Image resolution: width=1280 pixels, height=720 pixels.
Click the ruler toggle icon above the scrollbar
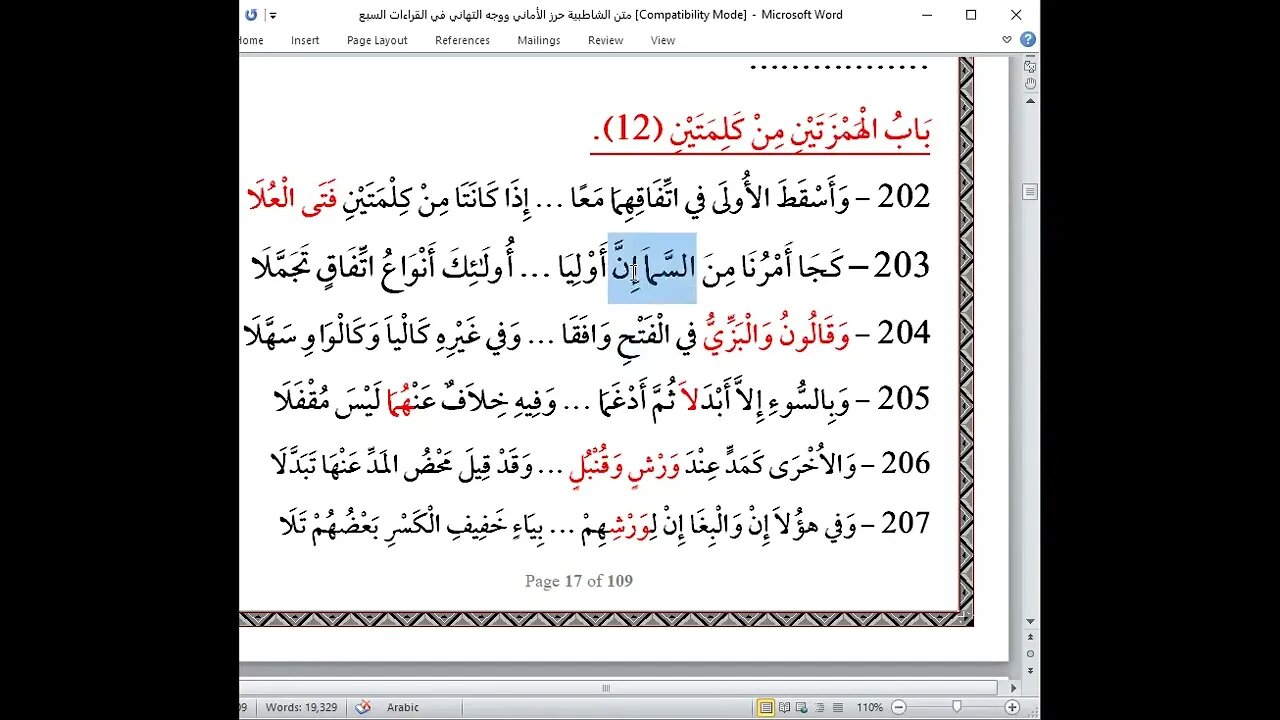1030,66
